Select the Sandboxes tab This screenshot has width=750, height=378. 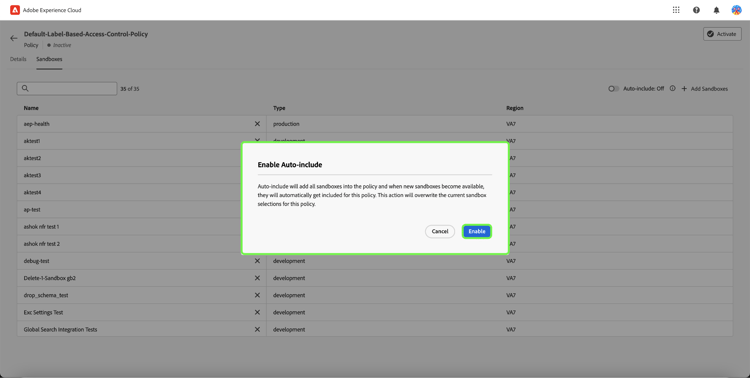point(49,59)
